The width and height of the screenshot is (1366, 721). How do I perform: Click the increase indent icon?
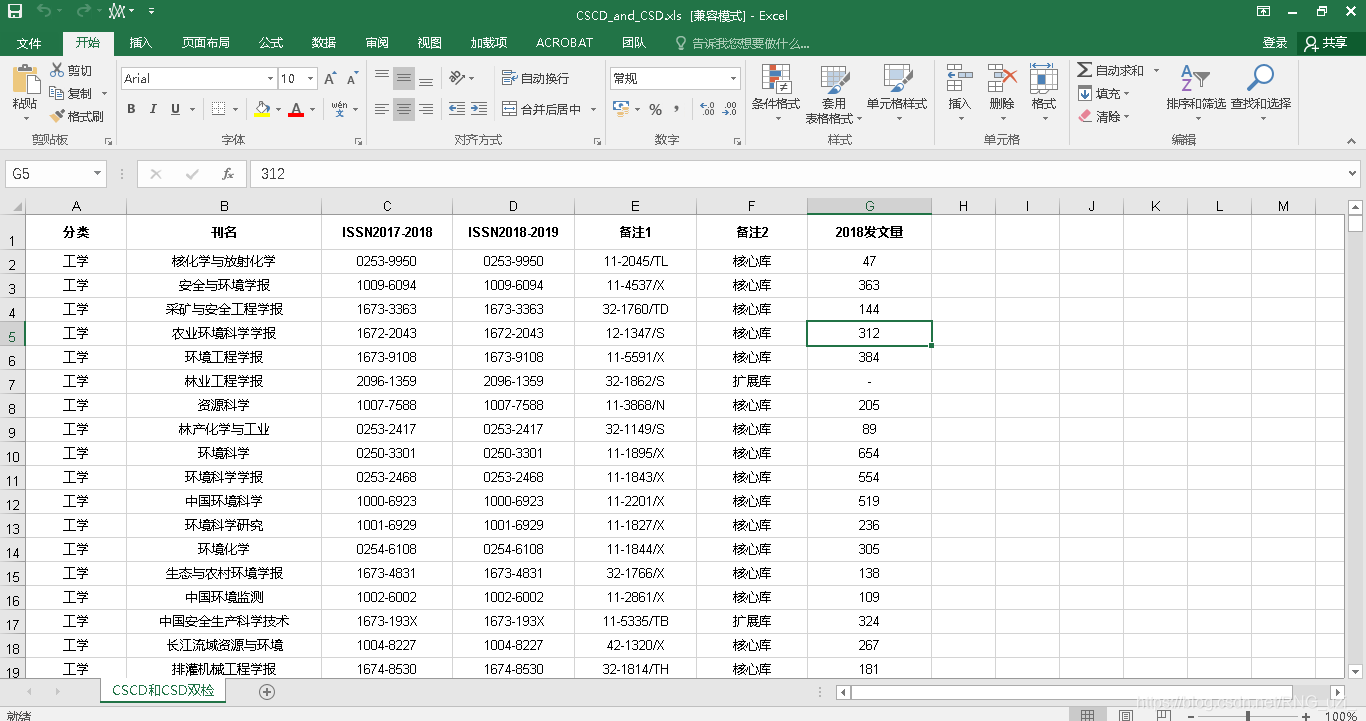point(480,109)
